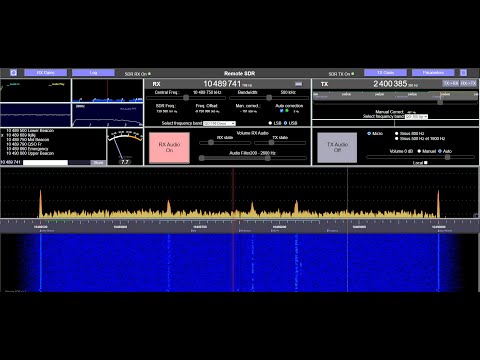Click the refresh icon at top left
The width and height of the screenshot is (480, 360).
pos(13,72)
